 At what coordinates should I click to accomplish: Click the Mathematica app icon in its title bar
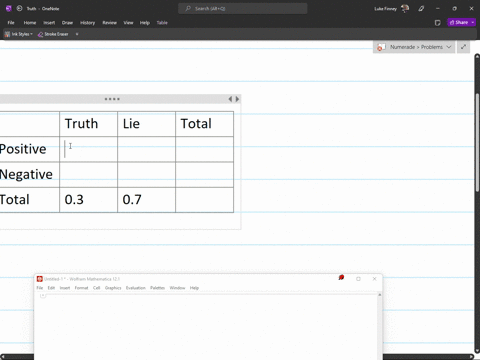tap(40, 279)
